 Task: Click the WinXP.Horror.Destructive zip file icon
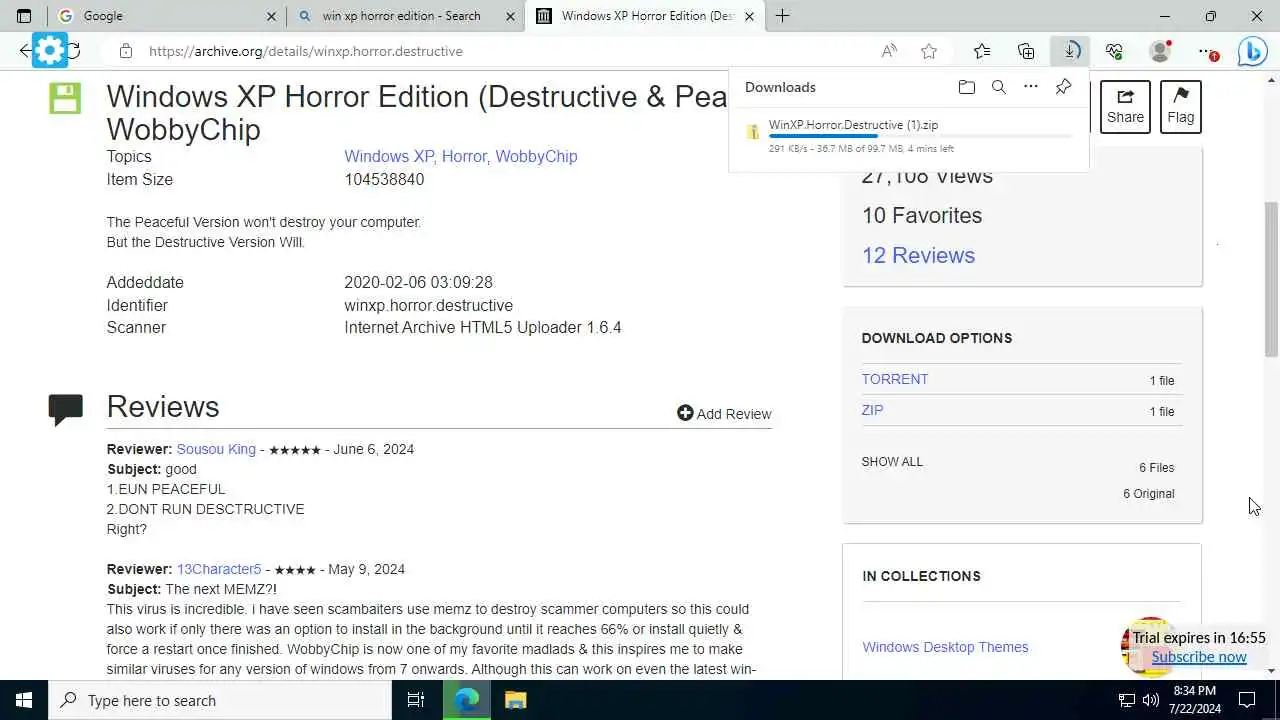(753, 132)
